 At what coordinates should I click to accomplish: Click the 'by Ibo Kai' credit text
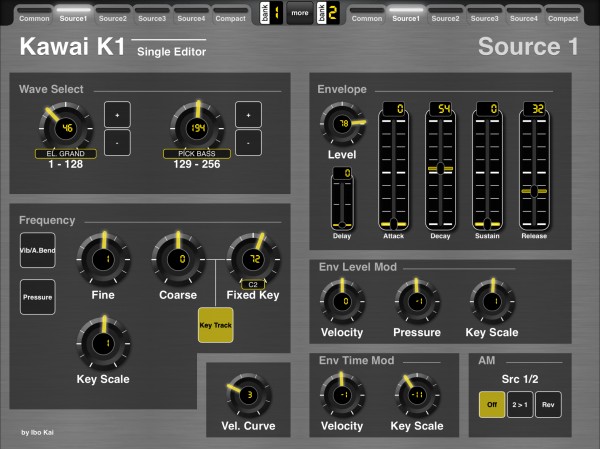pyautogui.click(x=37, y=432)
